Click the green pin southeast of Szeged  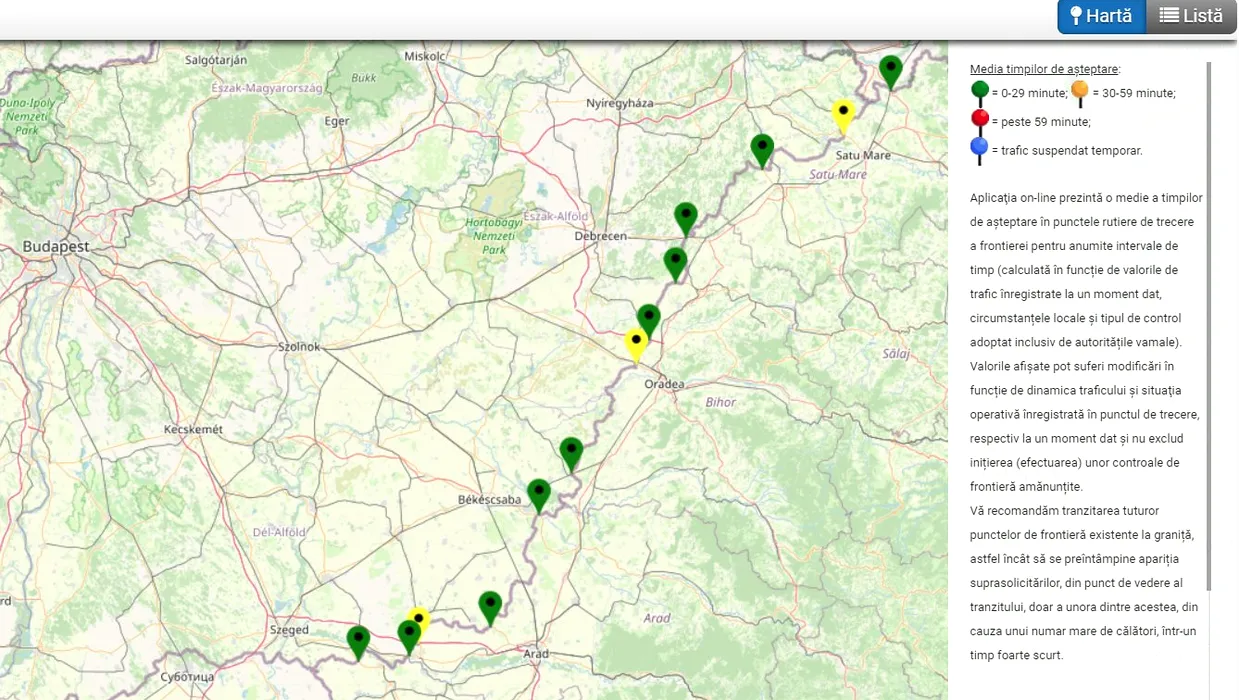click(358, 643)
